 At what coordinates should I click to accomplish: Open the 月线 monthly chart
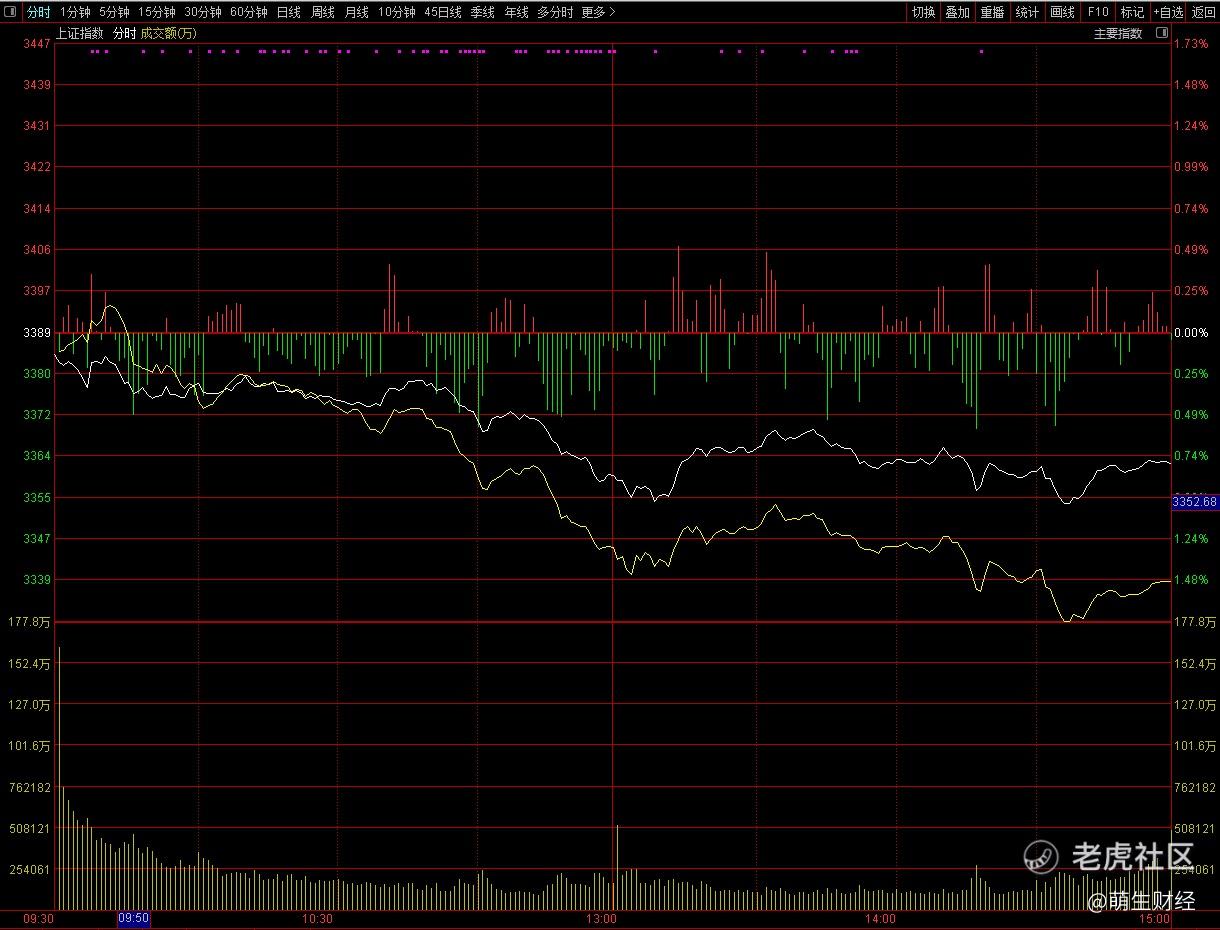click(357, 13)
